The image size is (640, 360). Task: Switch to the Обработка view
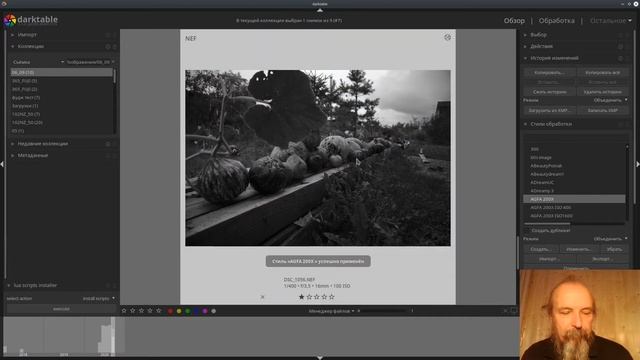[556, 20]
